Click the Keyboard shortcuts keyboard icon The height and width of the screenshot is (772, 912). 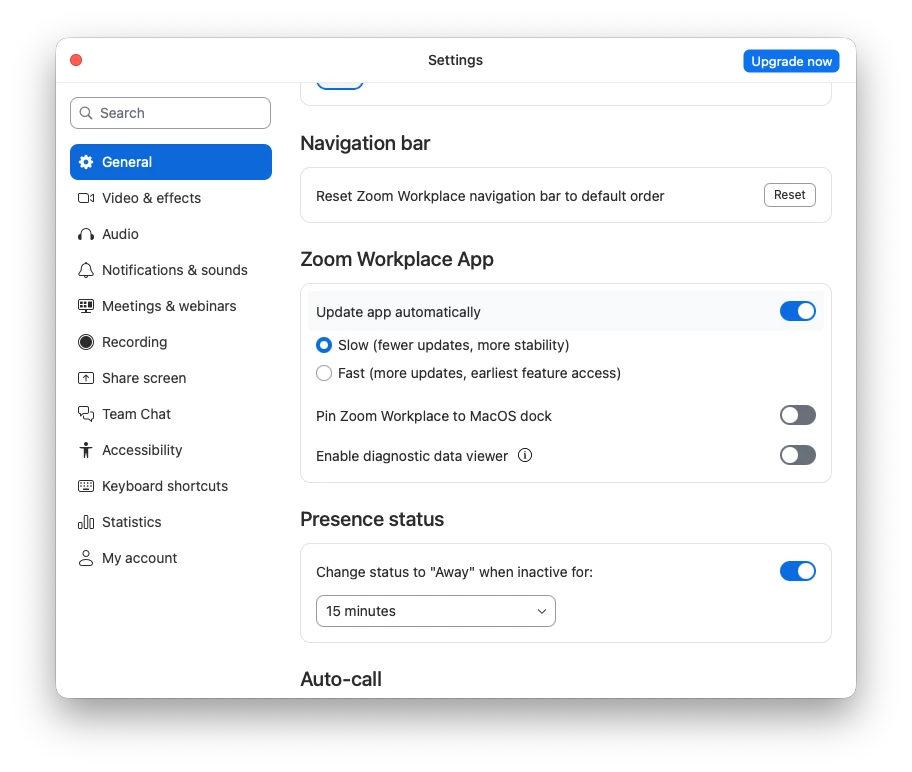(x=86, y=486)
